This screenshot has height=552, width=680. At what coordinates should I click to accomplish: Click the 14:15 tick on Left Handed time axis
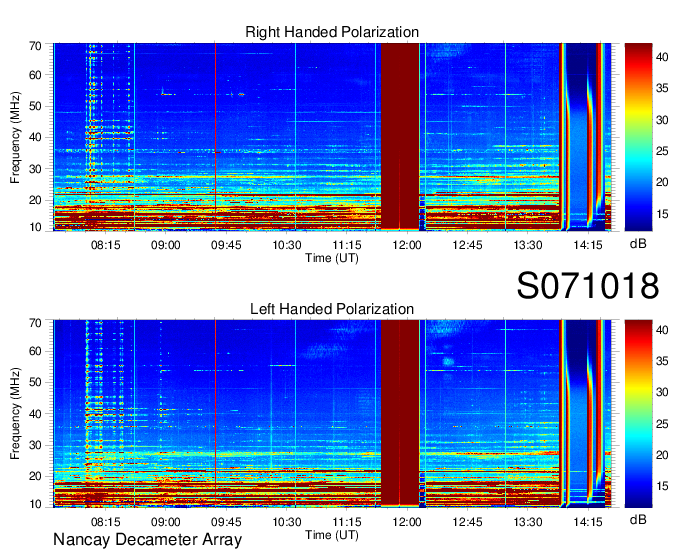point(588,521)
